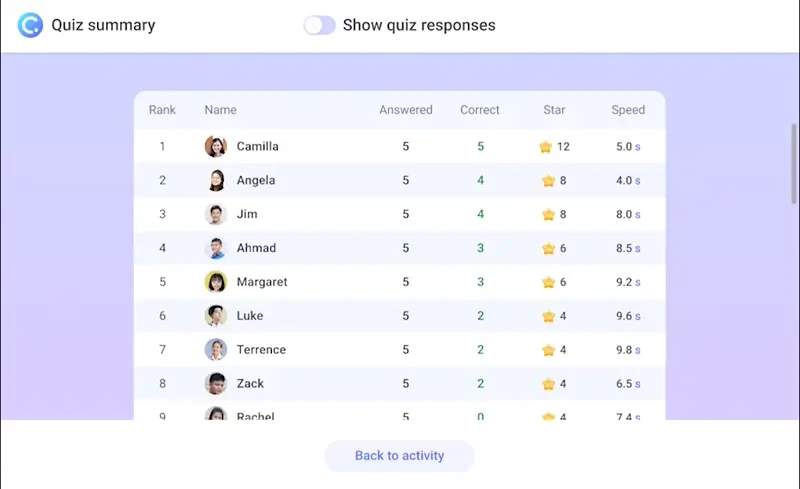
Task: Click Ahmad's profile avatar
Action: click(216, 248)
